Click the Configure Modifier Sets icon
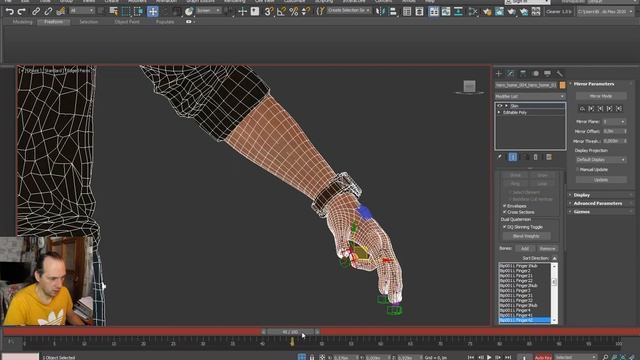The height and width of the screenshot is (360, 640). 549,157
